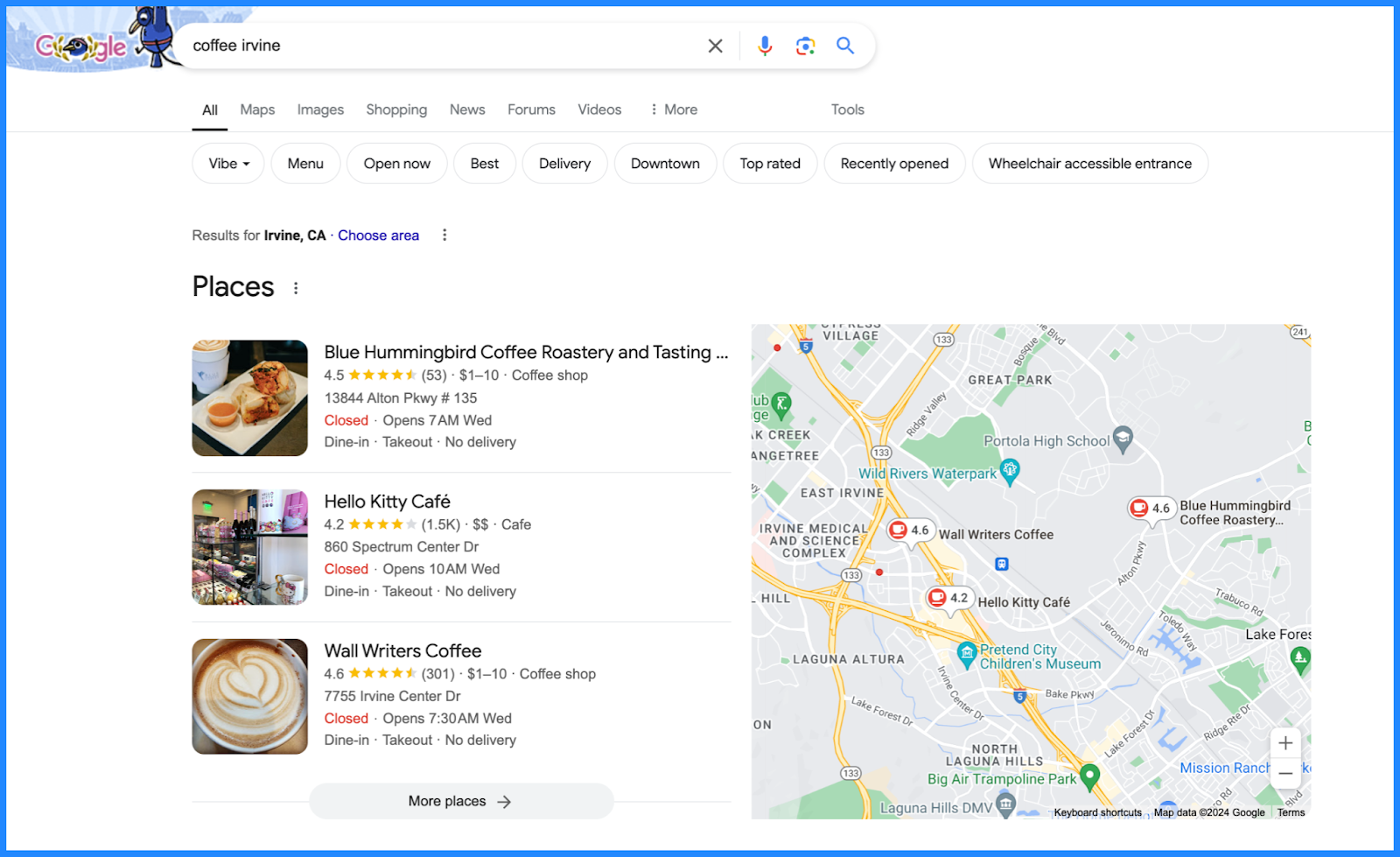Open the Tools option

pyautogui.click(x=848, y=109)
